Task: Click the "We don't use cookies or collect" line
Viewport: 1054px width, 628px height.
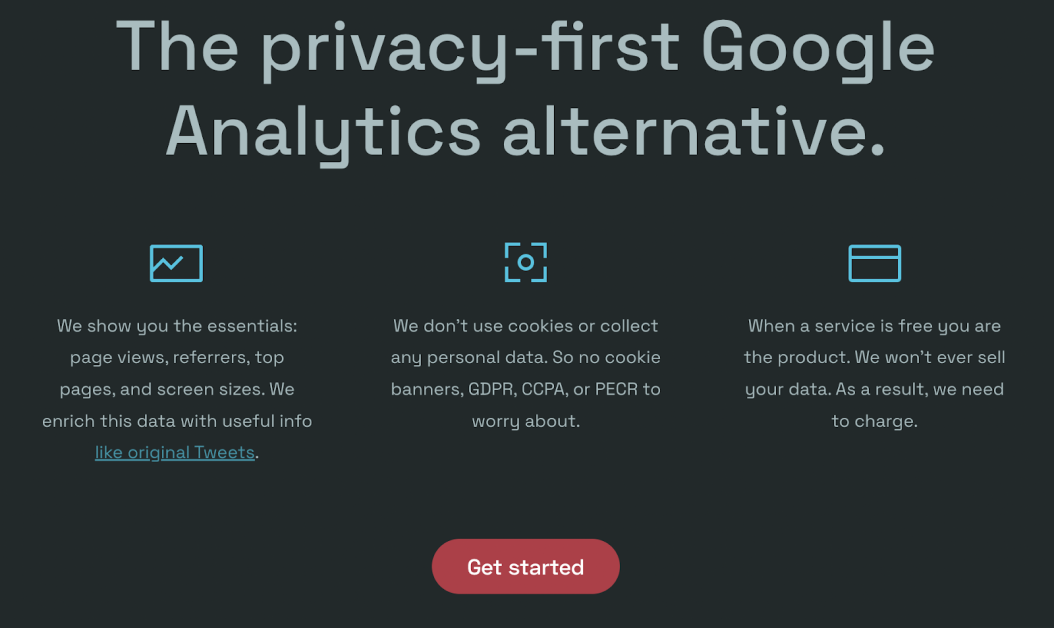Action: tap(525, 326)
